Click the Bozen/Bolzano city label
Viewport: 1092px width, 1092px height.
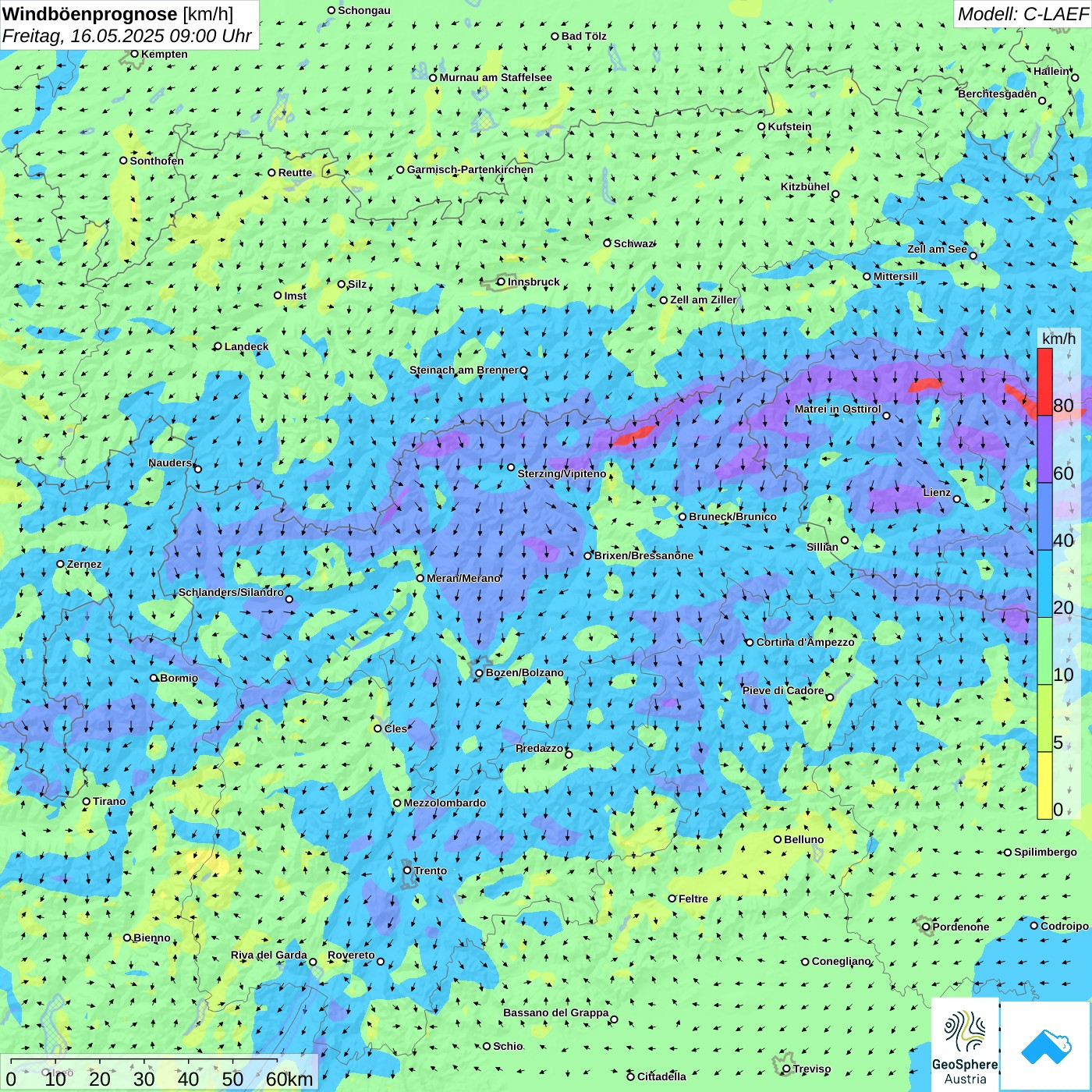click(524, 672)
